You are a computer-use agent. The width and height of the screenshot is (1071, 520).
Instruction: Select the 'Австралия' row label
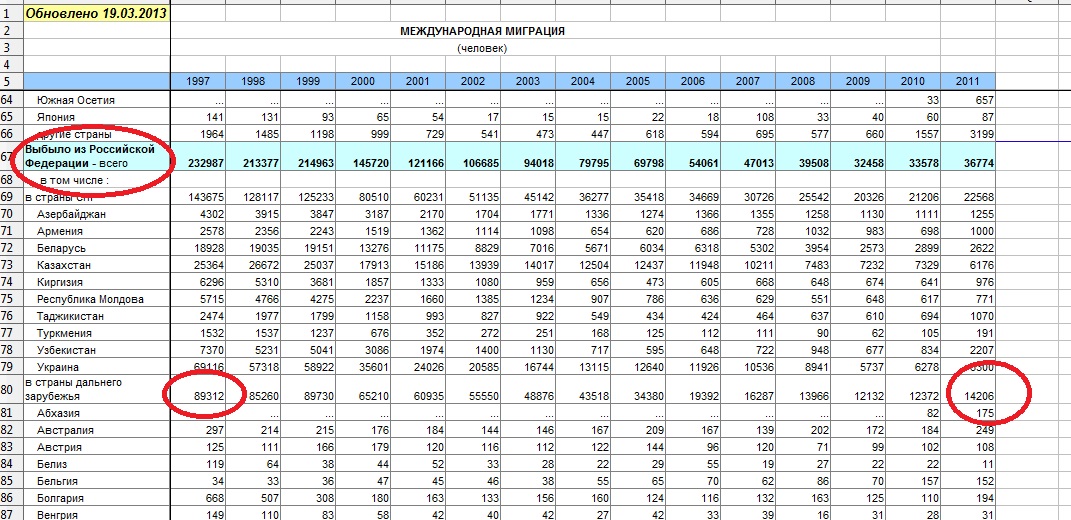coord(64,429)
